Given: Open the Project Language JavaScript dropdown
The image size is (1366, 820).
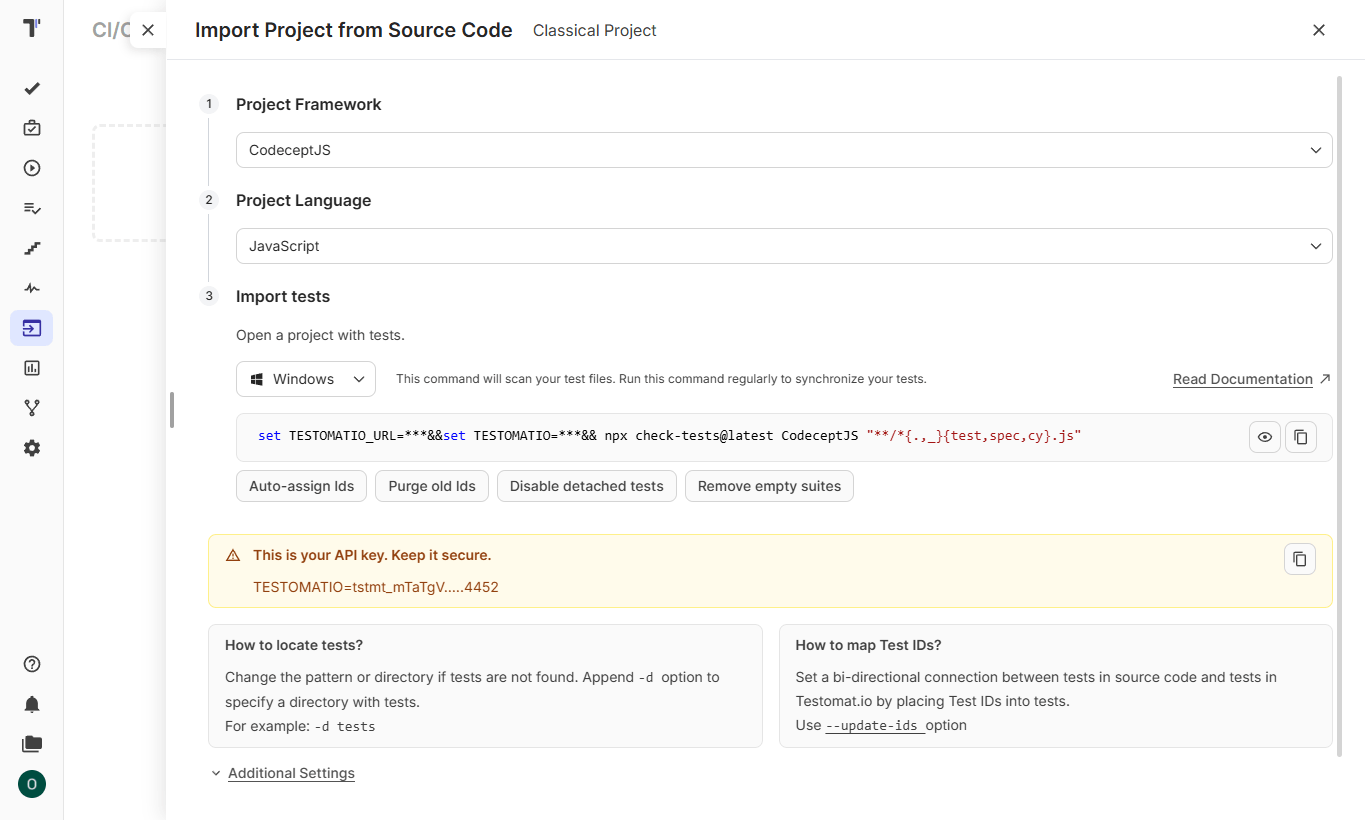Looking at the screenshot, I should click(x=784, y=246).
